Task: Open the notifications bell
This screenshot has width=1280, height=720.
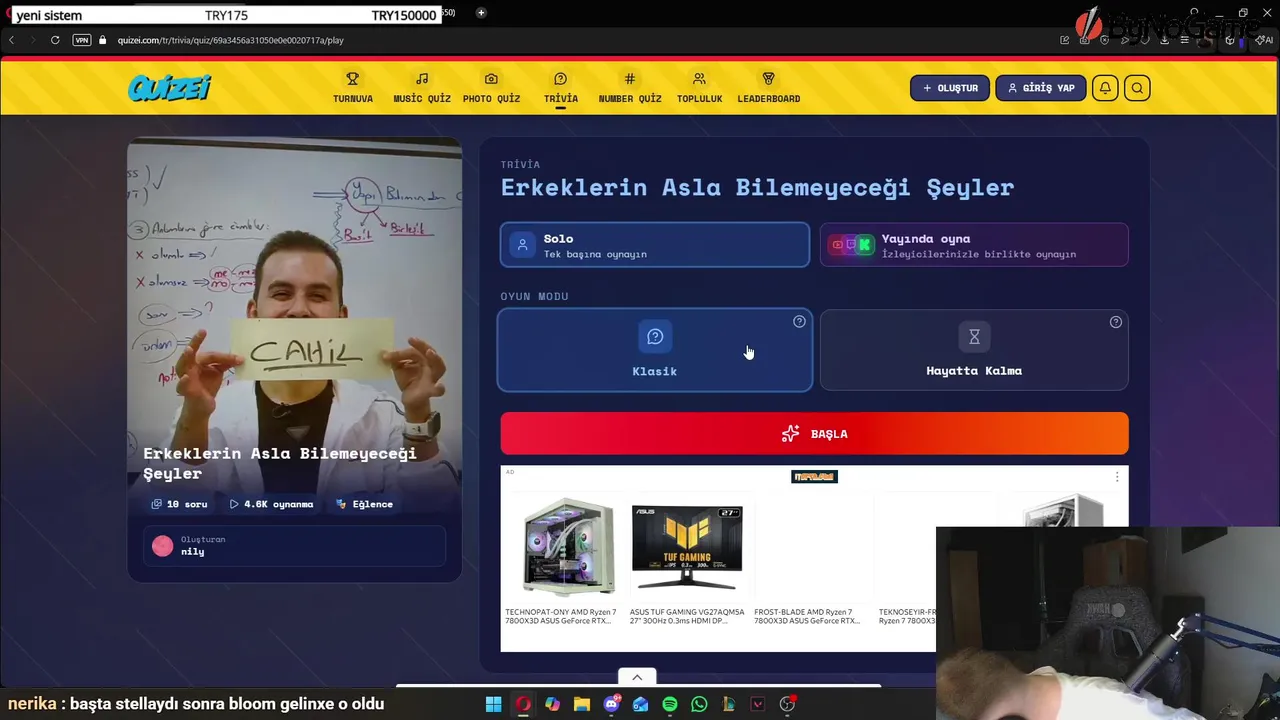Action: [x=1105, y=88]
